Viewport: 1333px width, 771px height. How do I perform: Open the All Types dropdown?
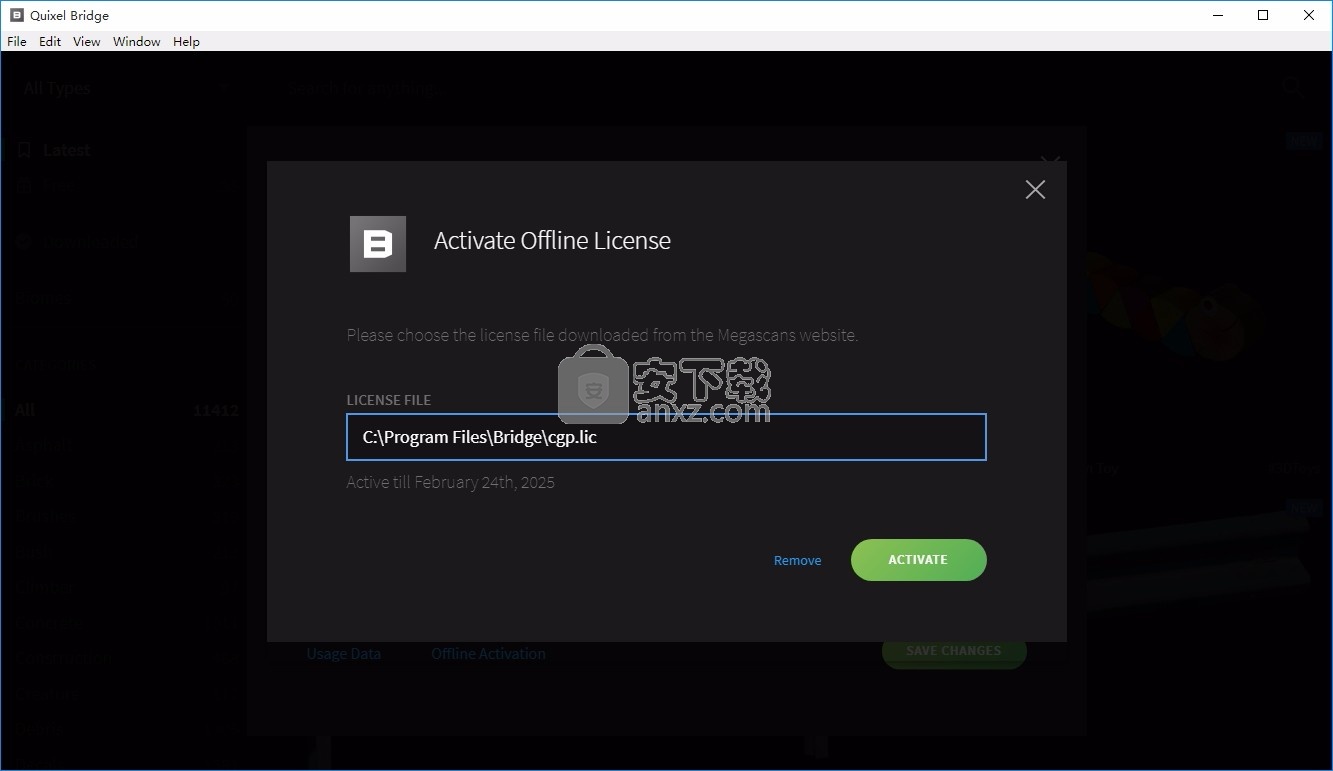125,88
